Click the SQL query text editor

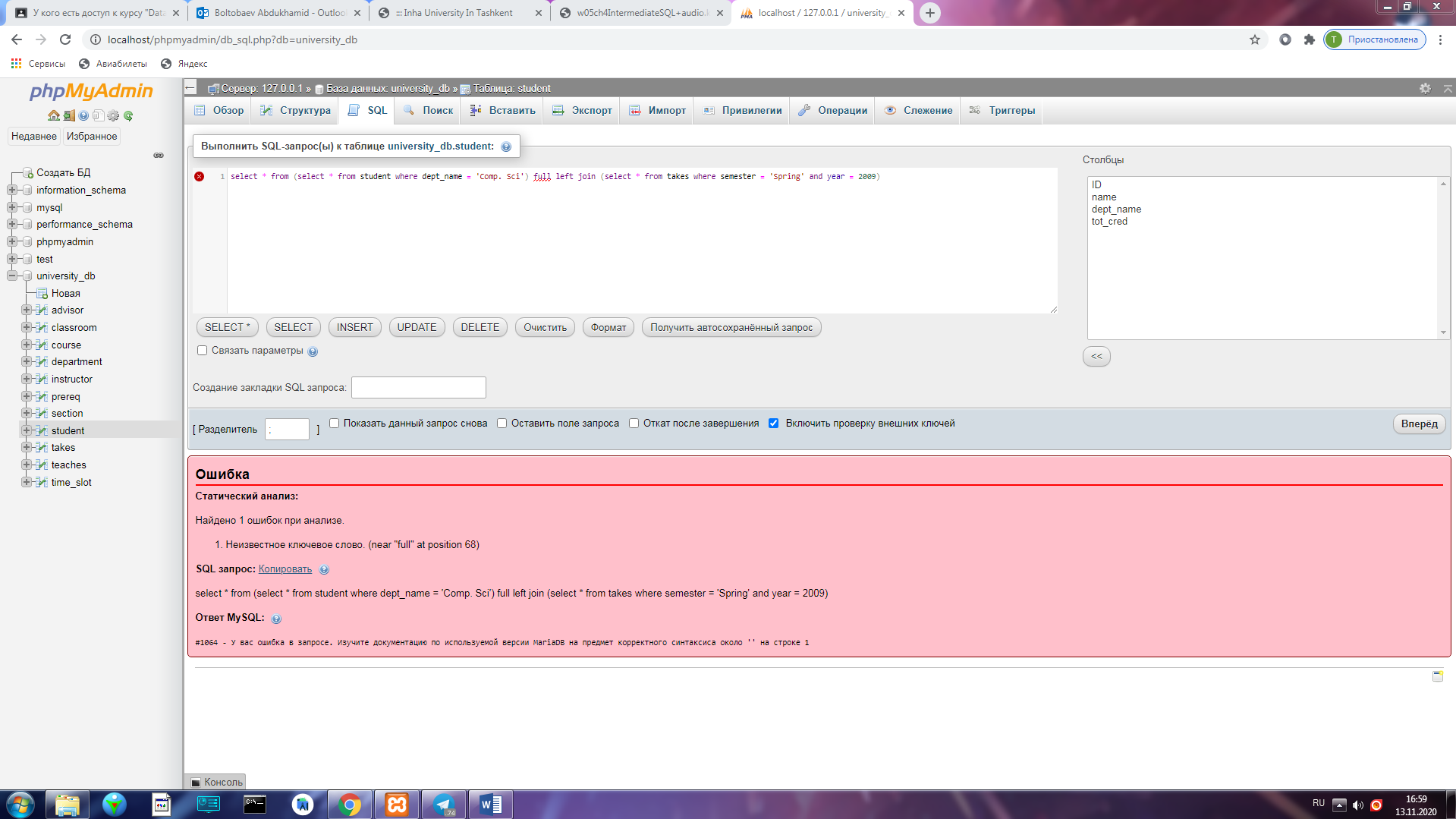click(641, 241)
